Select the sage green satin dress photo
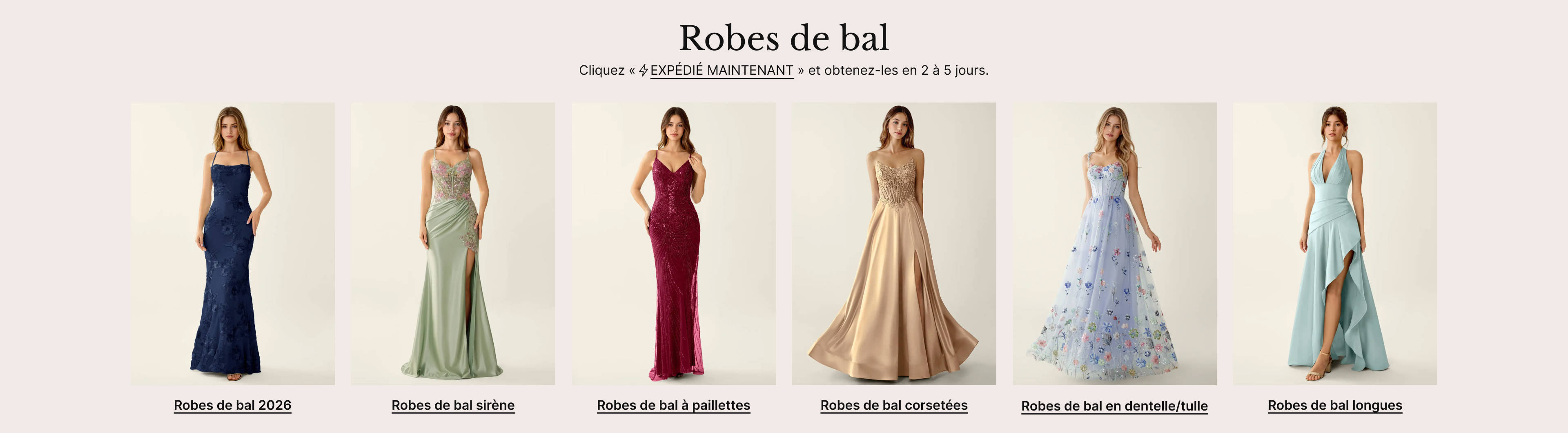 [x=453, y=243]
